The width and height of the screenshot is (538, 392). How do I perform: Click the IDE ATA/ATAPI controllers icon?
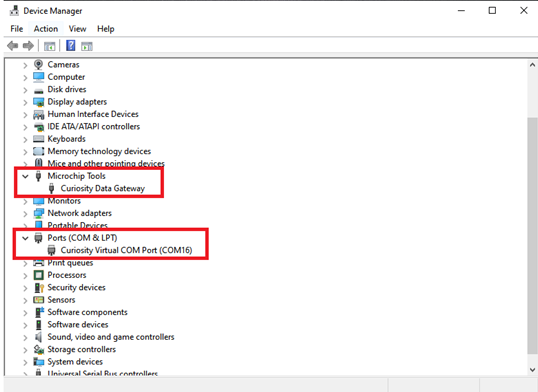pos(38,127)
